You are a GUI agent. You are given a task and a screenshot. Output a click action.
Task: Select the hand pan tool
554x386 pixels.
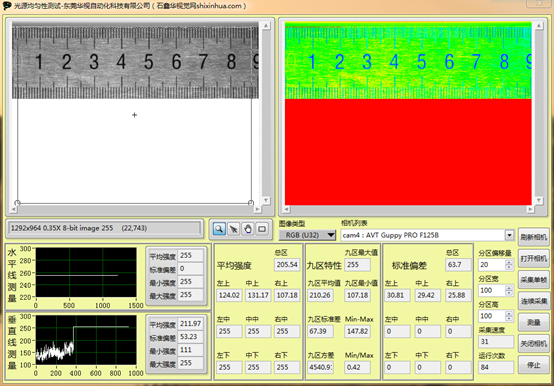tap(248, 229)
